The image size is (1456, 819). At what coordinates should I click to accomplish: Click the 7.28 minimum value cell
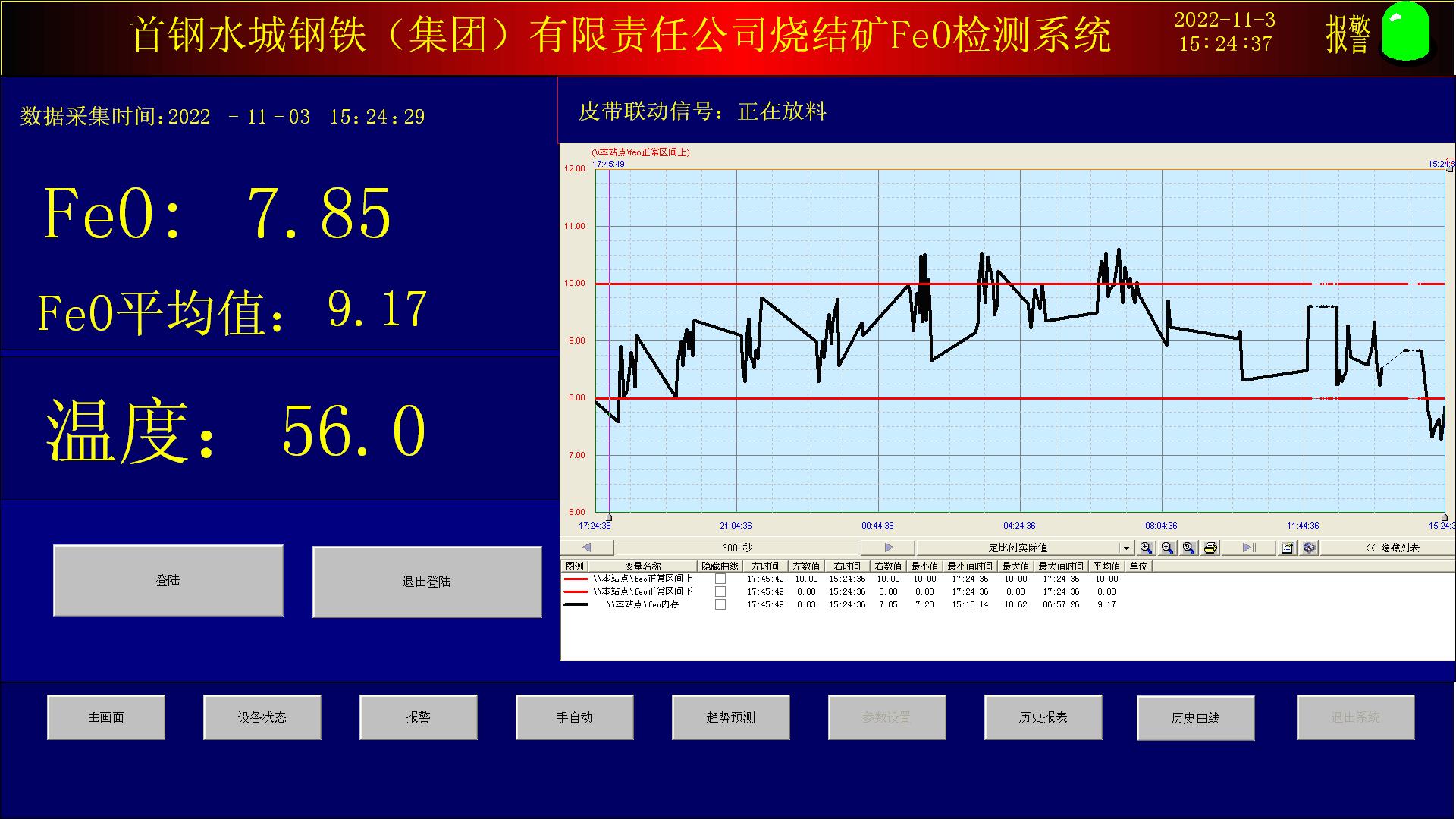924,604
